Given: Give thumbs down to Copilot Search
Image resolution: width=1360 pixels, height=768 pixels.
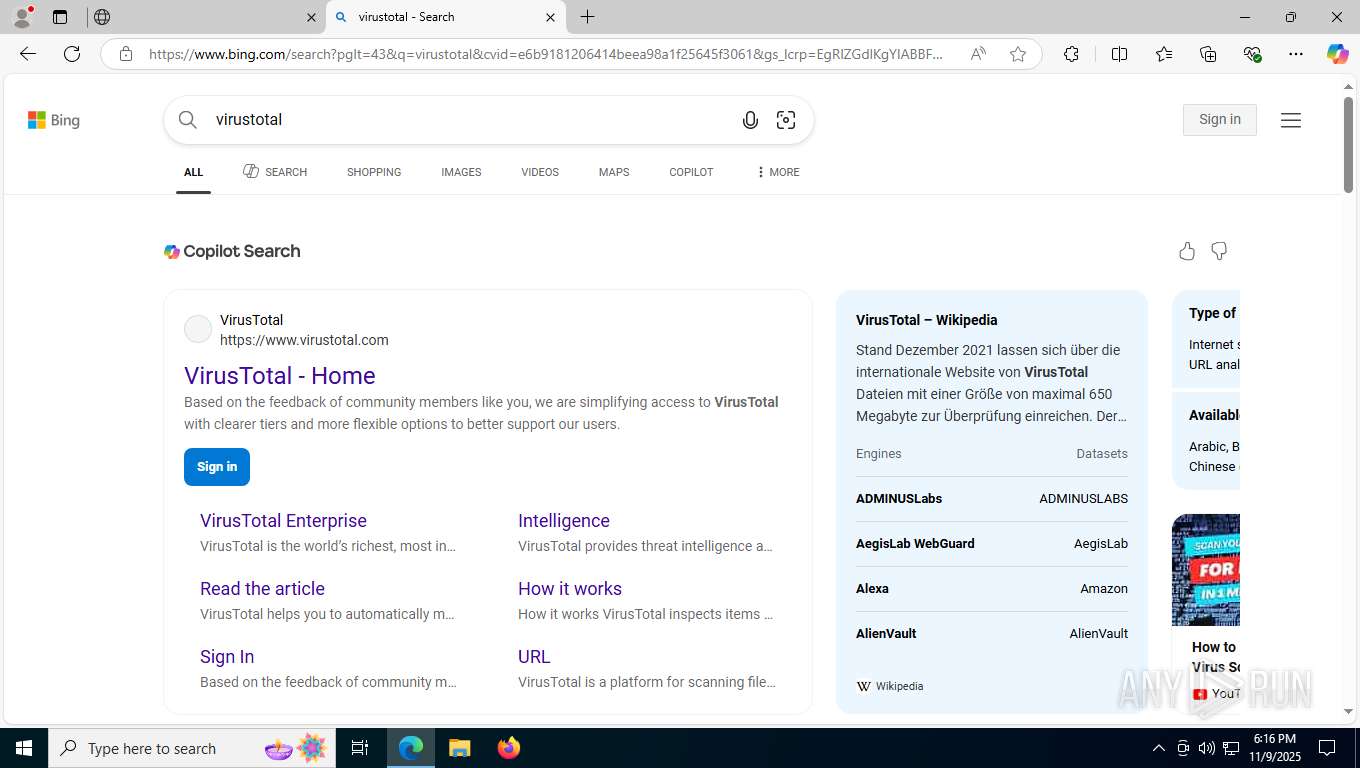Looking at the screenshot, I should [1219, 251].
